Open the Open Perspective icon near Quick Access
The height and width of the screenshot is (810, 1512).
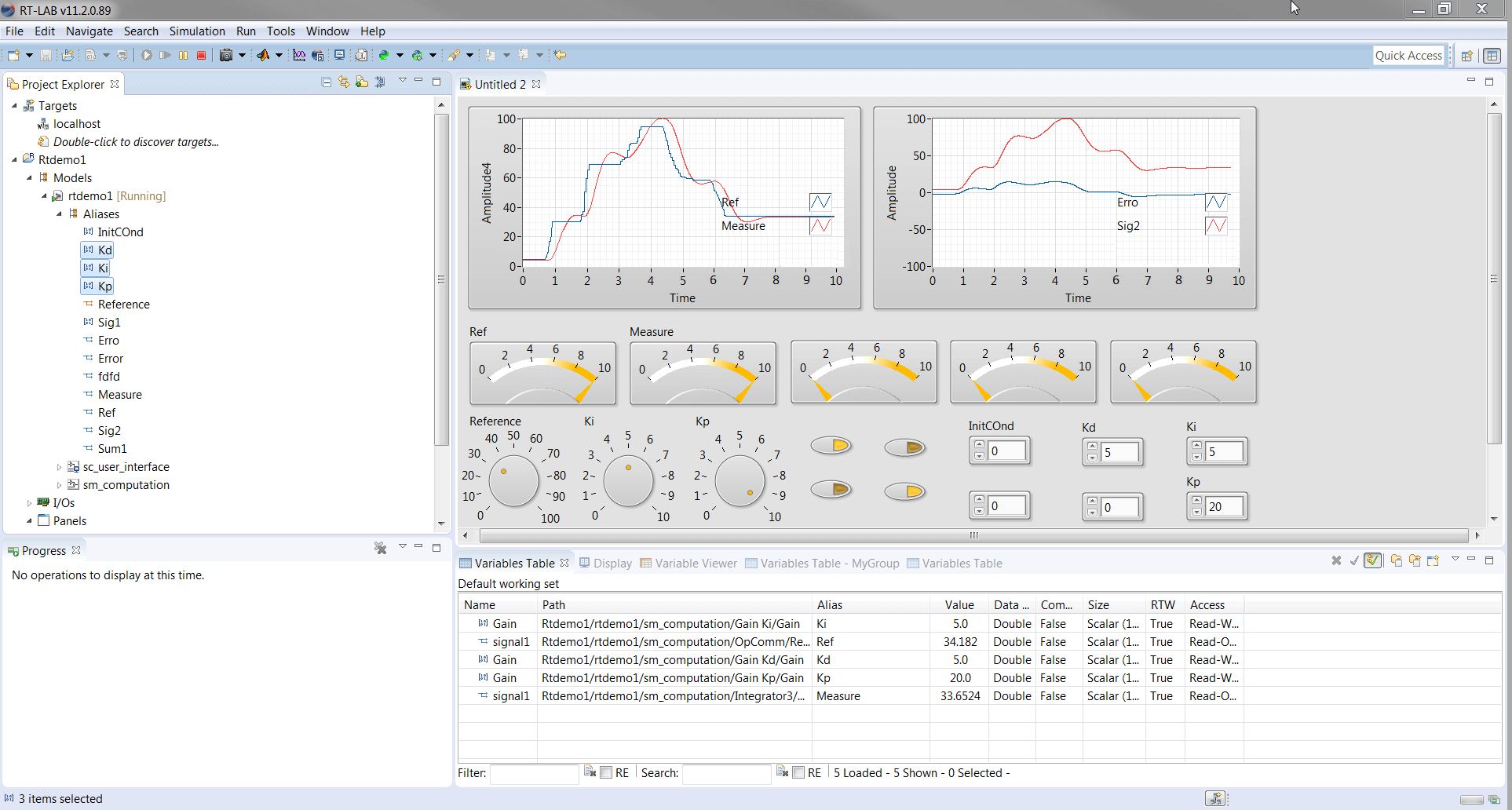(x=1466, y=56)
